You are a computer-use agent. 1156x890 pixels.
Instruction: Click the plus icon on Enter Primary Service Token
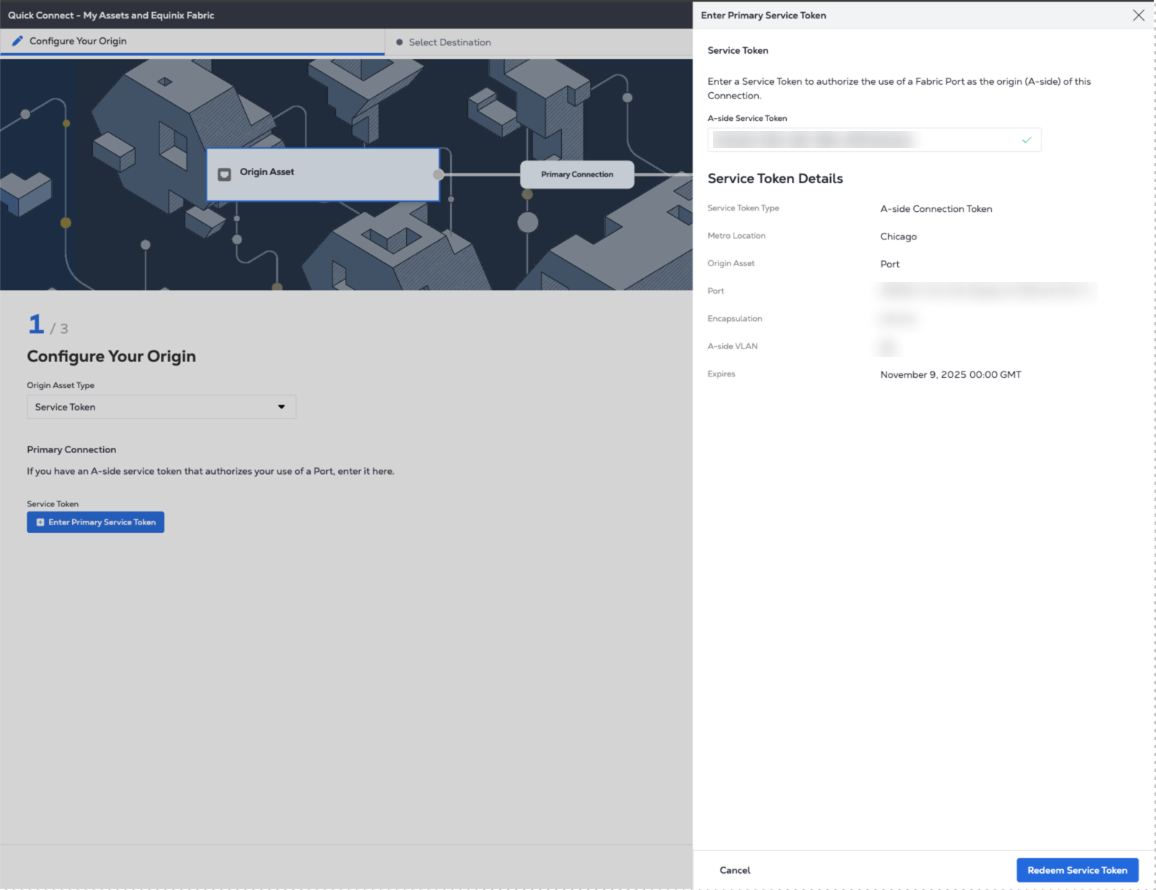[x=40, y=522]
